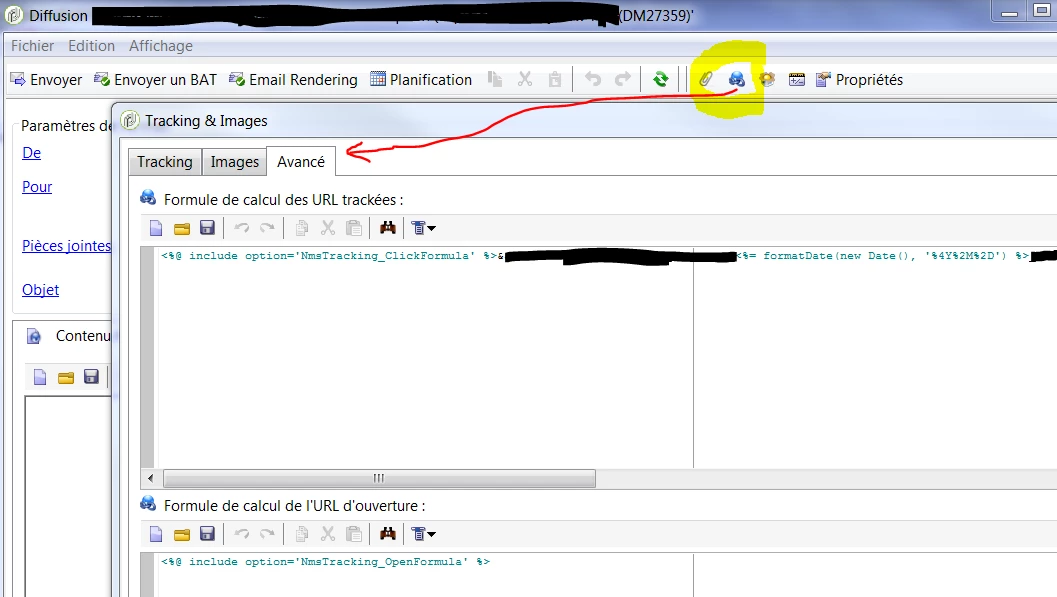Click left scroll arrow of tracked URL editor

click(151, 478)
